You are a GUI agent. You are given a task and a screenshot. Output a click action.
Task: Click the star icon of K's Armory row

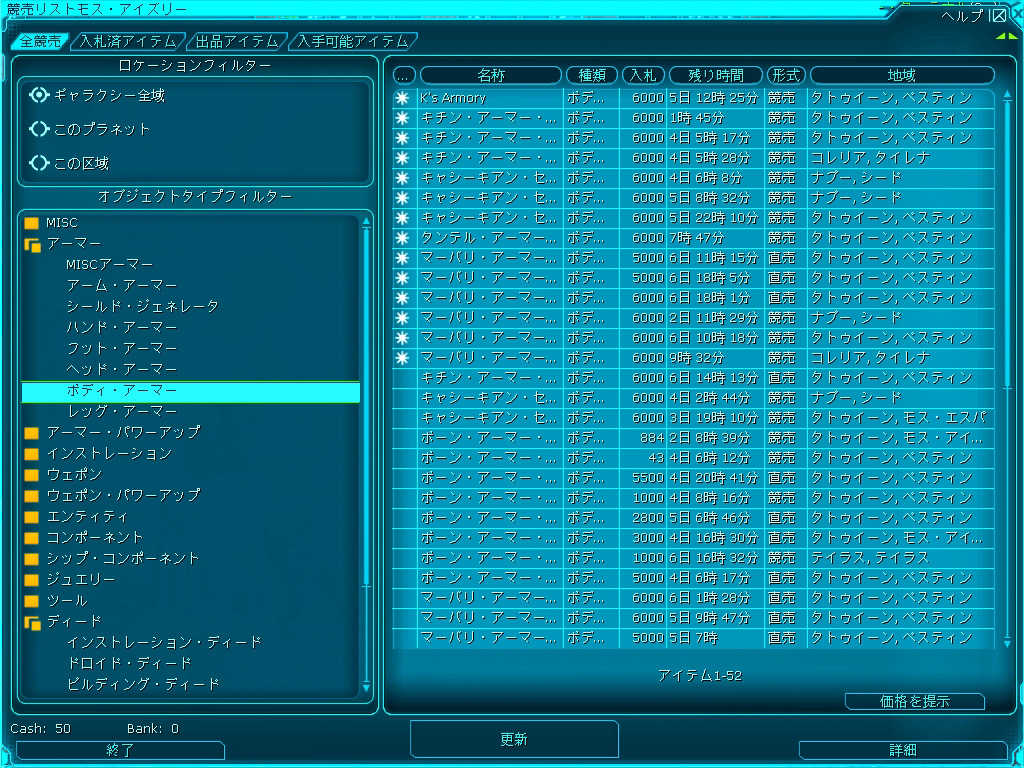coord(402,98)
